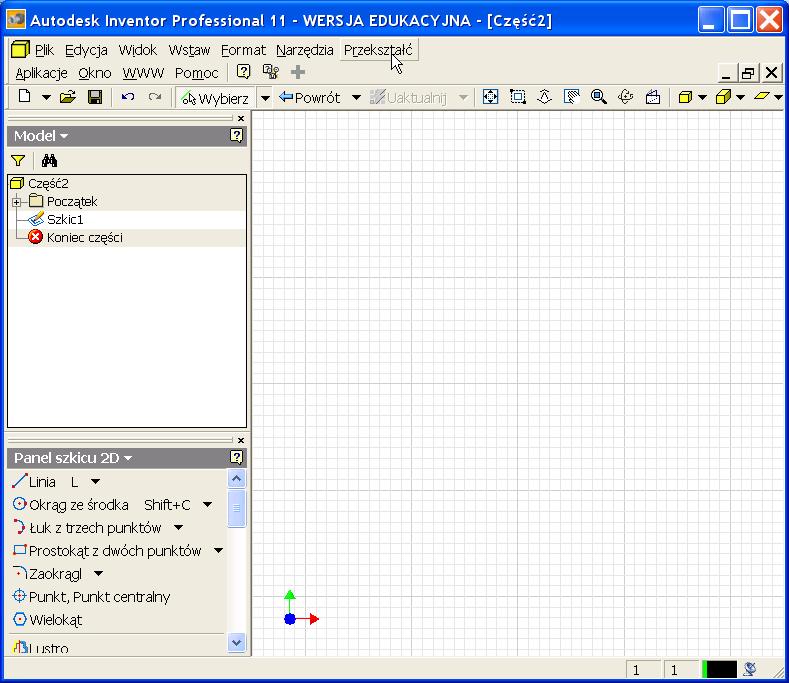The image size is (789, 683).
Task: Open the New document dropdown arrow
Action: tap(46, 97)
